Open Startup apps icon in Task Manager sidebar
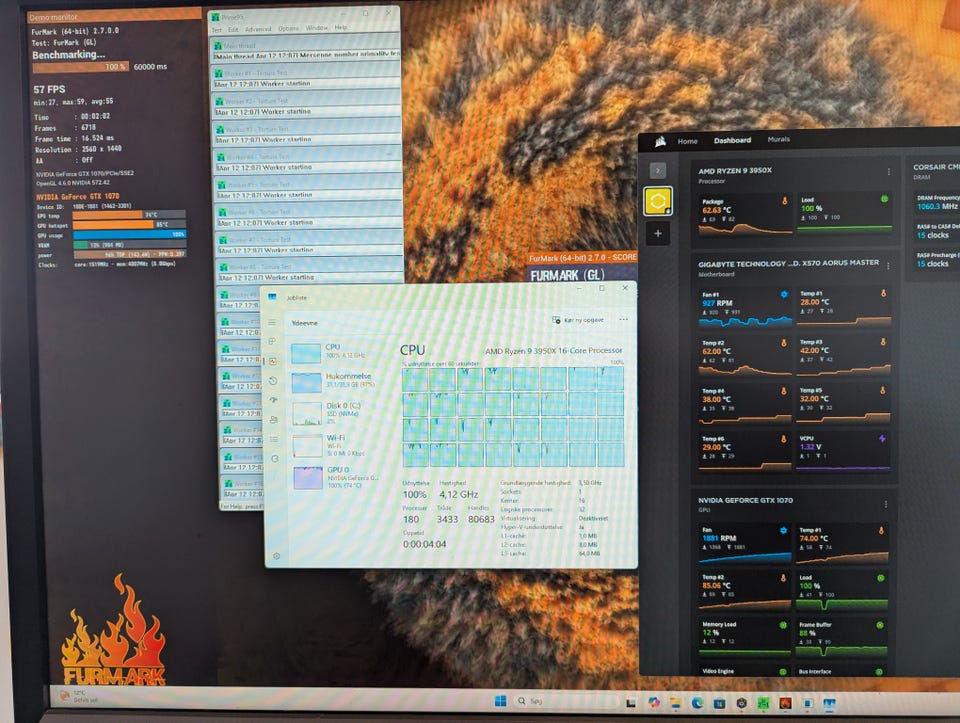This screenshot has width=960, height=723. (x=274, y=400)
